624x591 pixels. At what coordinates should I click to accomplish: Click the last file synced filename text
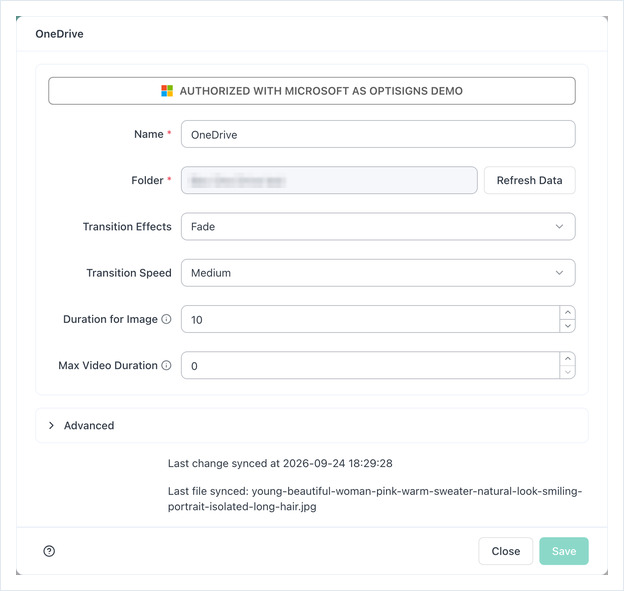[x=375, y=499]
